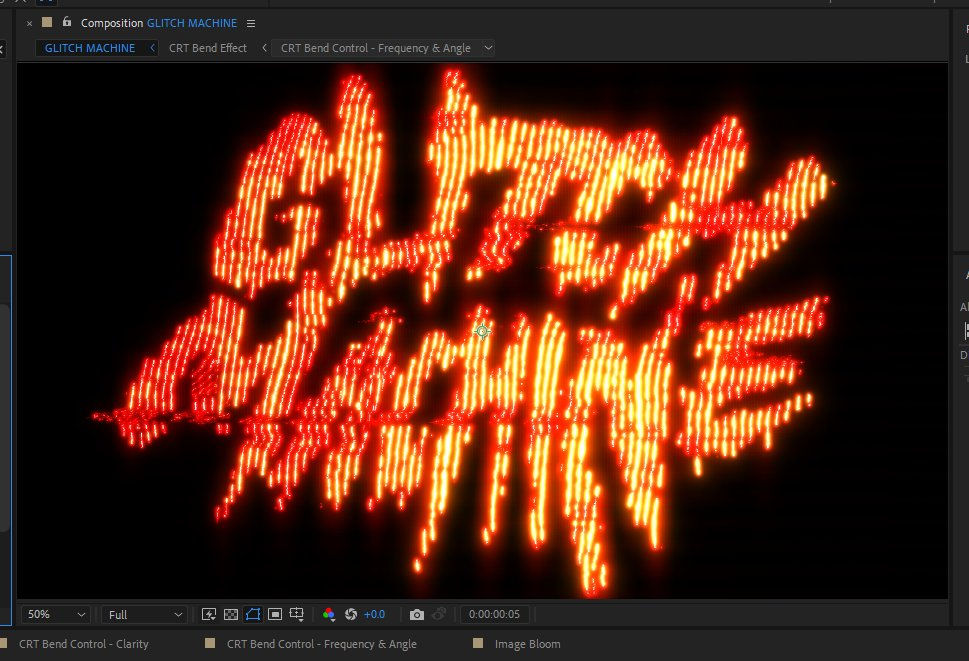Viewport: 969px width, 661px height.
Task: Open grid and guide options
Action: tap(297, 614)
